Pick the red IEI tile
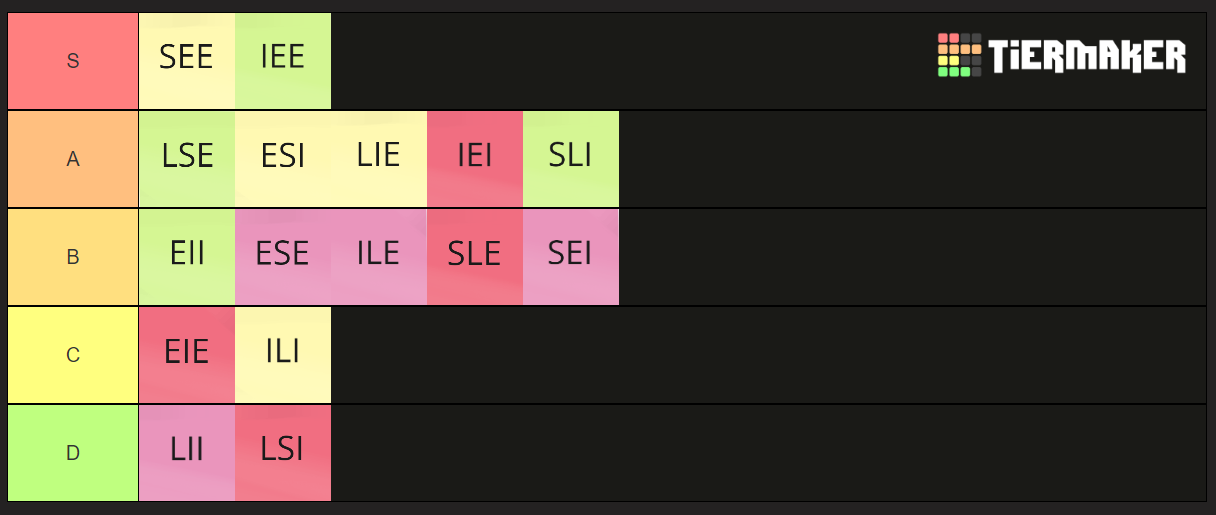The height and width of the screenshot is (515, 1216). tap(475, 159)
